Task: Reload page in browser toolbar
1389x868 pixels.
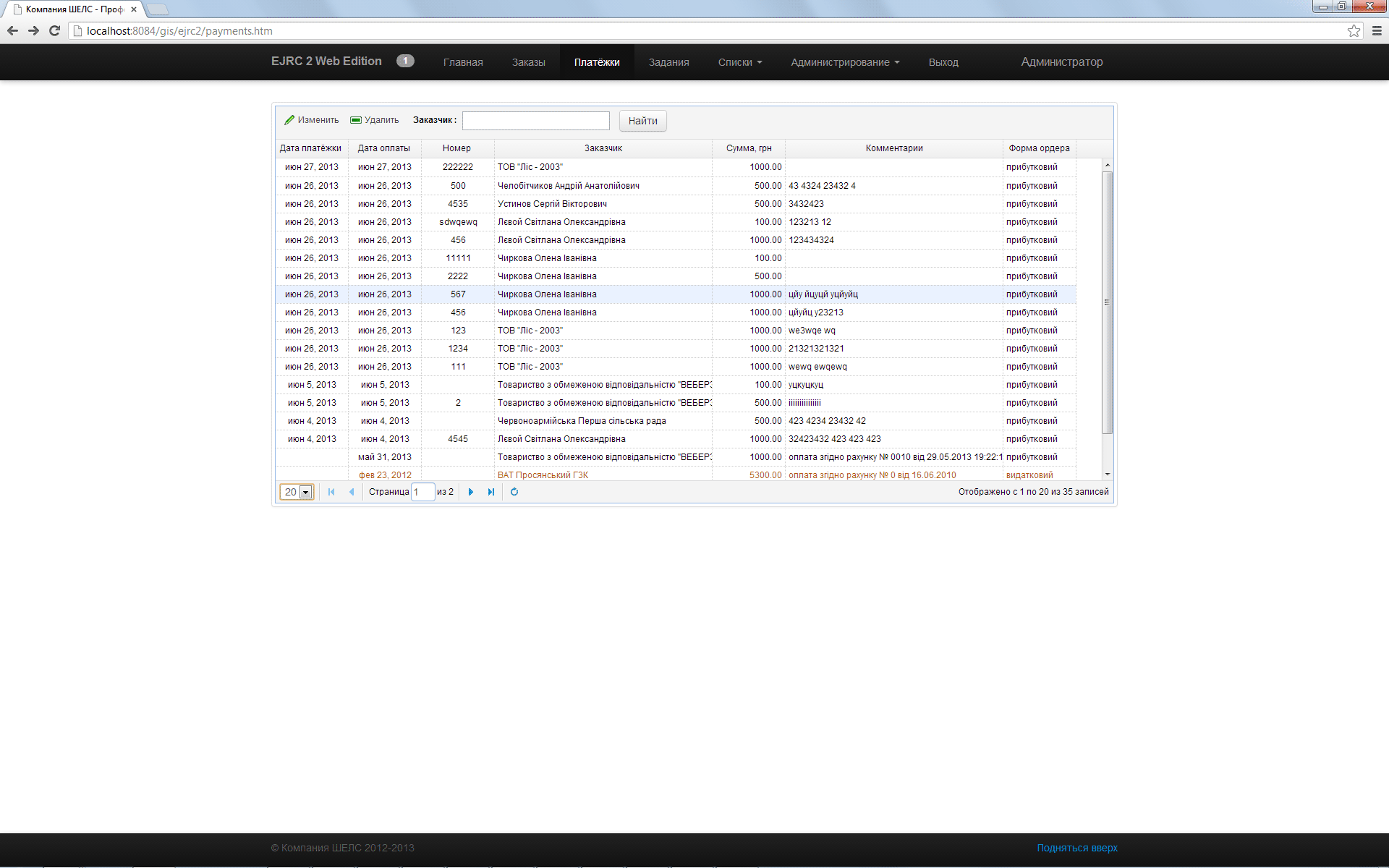Action: click(x=54, y=31)
